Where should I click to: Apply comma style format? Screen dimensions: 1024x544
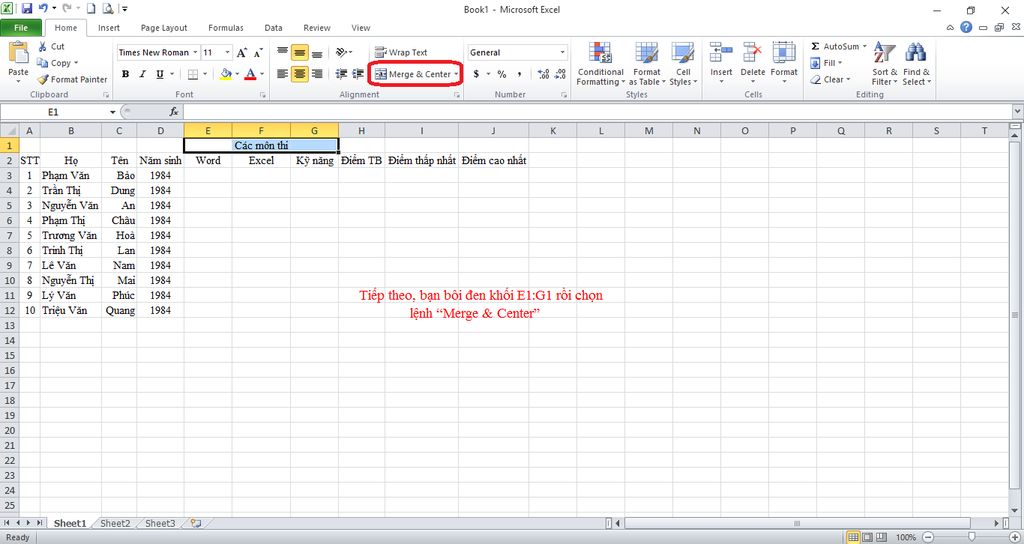519,74
